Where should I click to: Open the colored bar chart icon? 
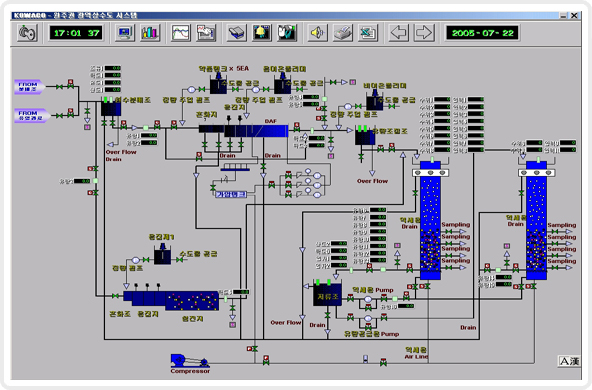coord(150,32)
